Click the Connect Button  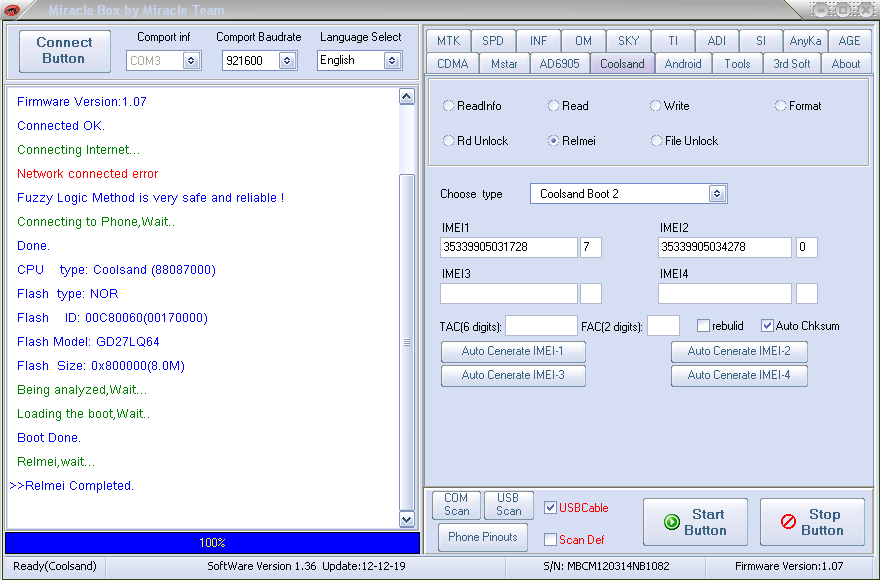[x=65, y=51]
